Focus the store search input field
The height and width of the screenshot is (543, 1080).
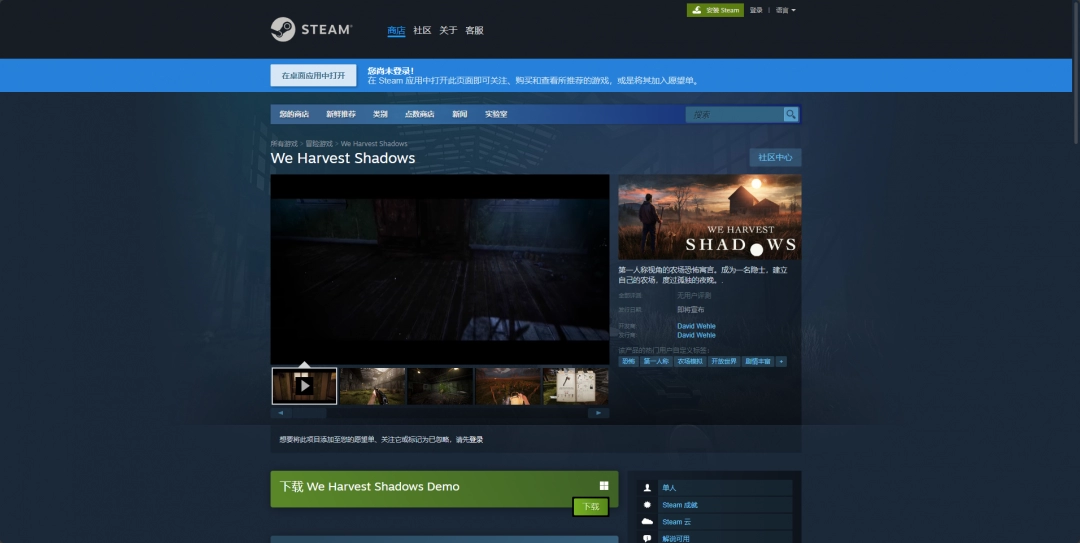[734, 114]
